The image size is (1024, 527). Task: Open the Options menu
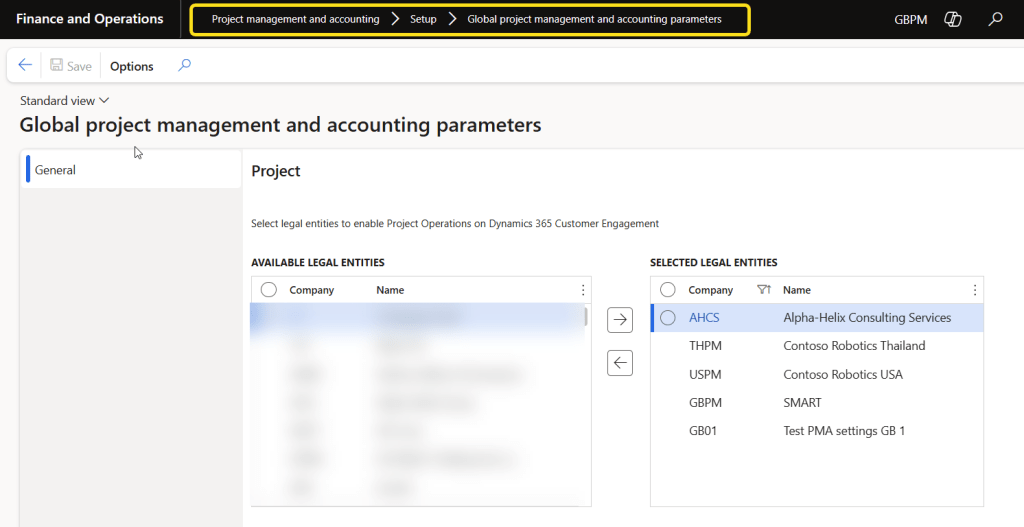pos(132,66)
